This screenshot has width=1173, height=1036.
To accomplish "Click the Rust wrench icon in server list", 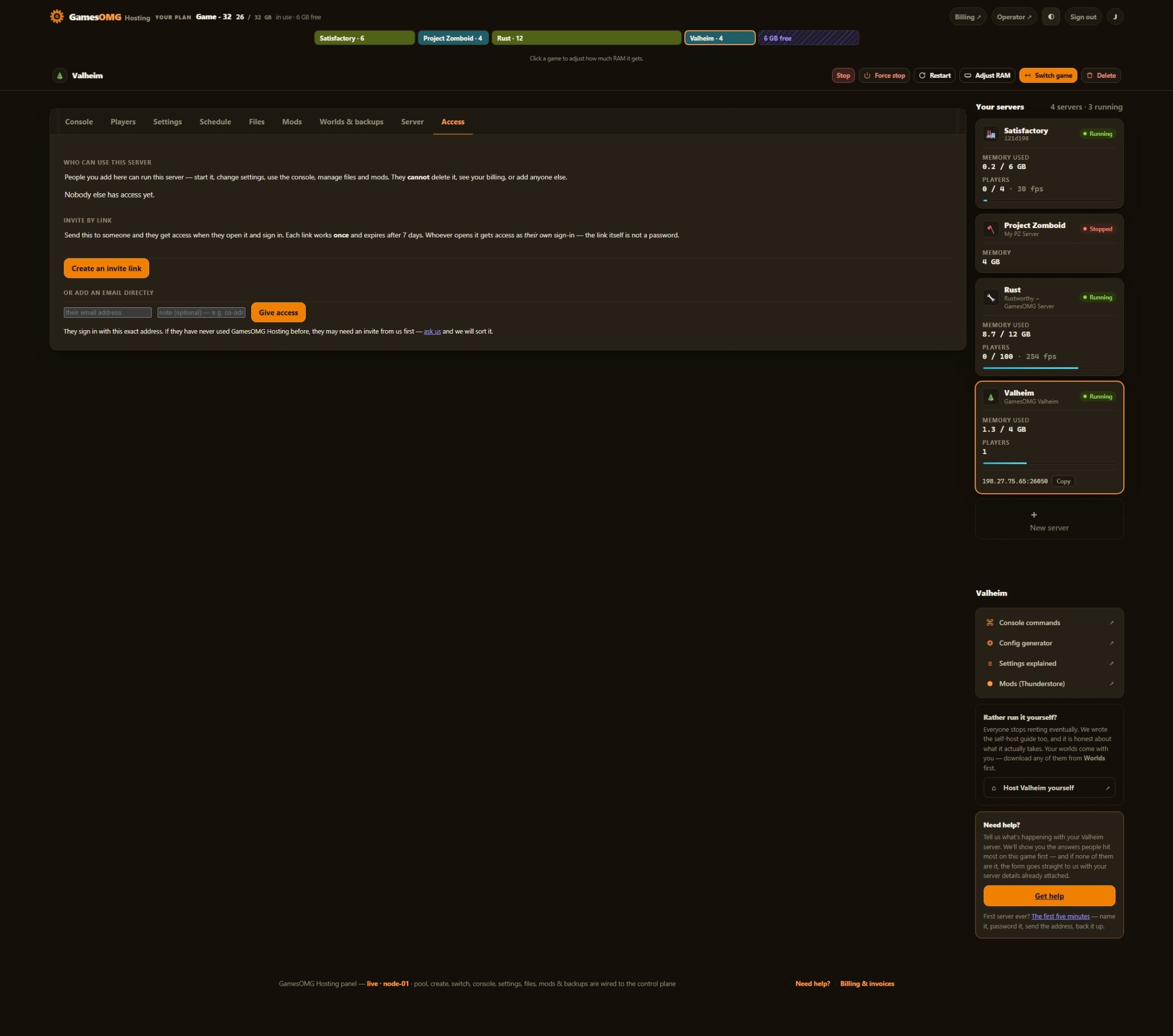I will 991,297.
